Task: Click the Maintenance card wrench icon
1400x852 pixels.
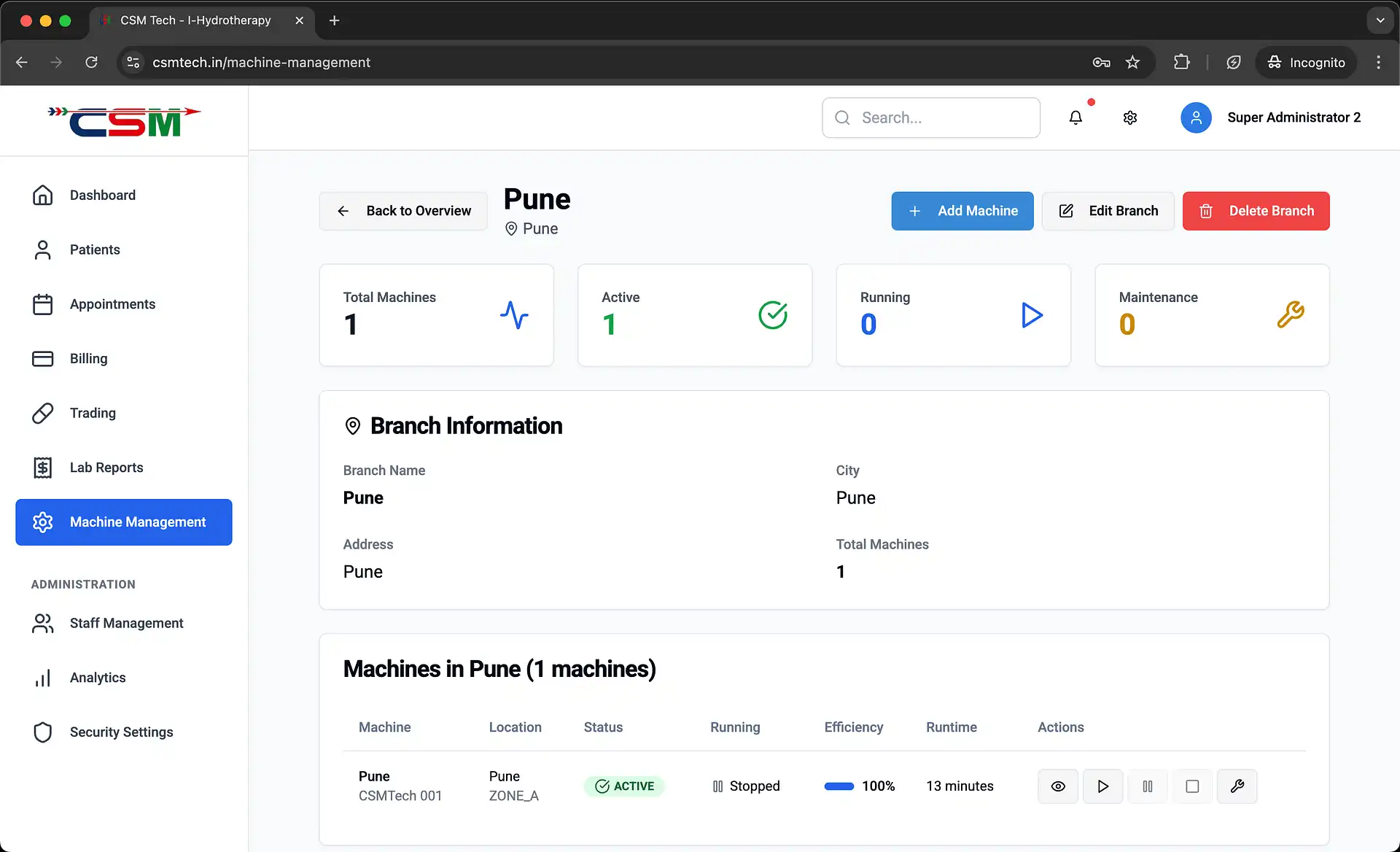Action: coord(1291,315)
